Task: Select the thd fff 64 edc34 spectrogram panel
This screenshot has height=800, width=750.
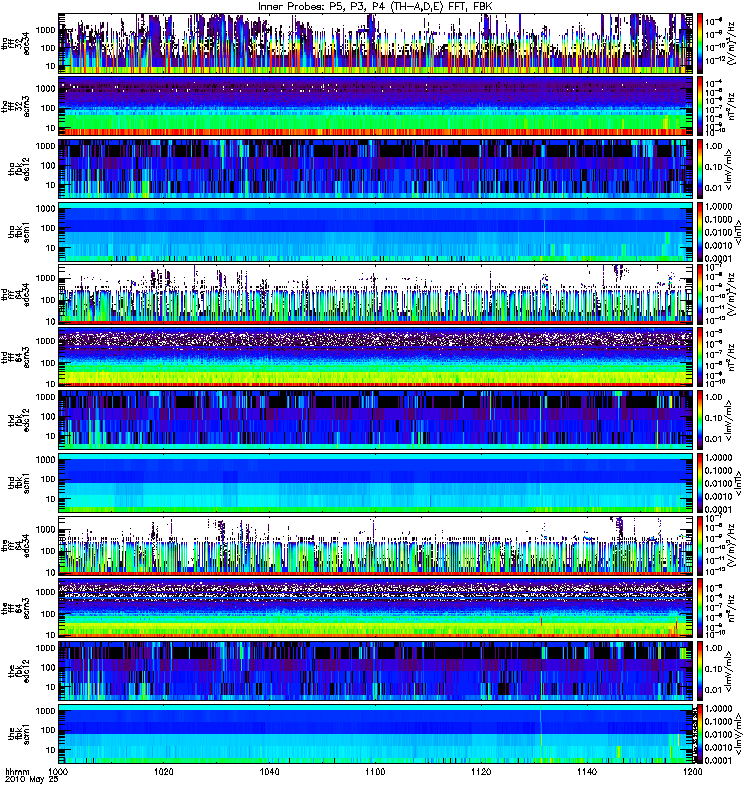Action: [x=376, y=294]
